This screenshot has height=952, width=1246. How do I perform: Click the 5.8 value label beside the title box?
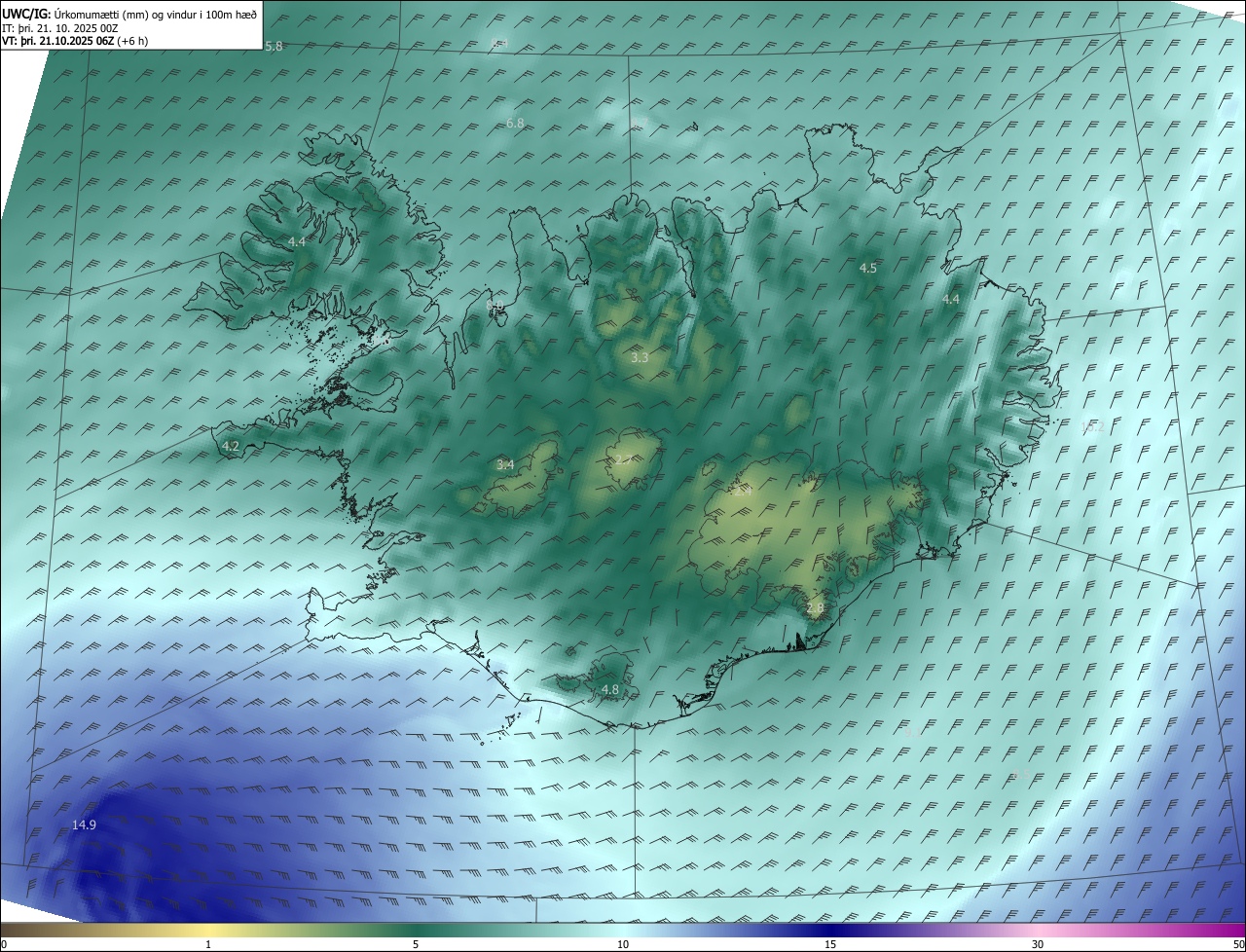tap(274, 47)
